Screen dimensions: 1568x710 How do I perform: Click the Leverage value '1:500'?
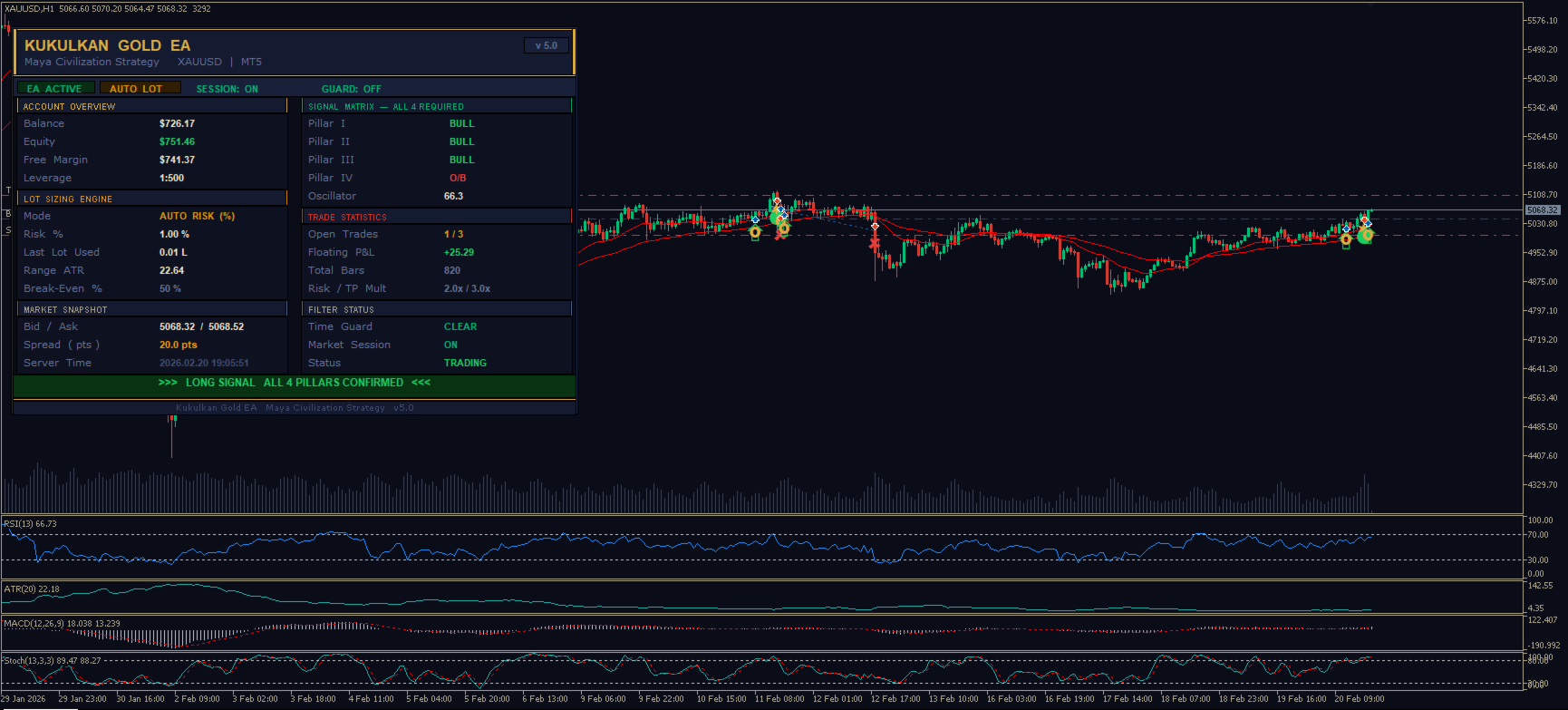coord(172,178)
